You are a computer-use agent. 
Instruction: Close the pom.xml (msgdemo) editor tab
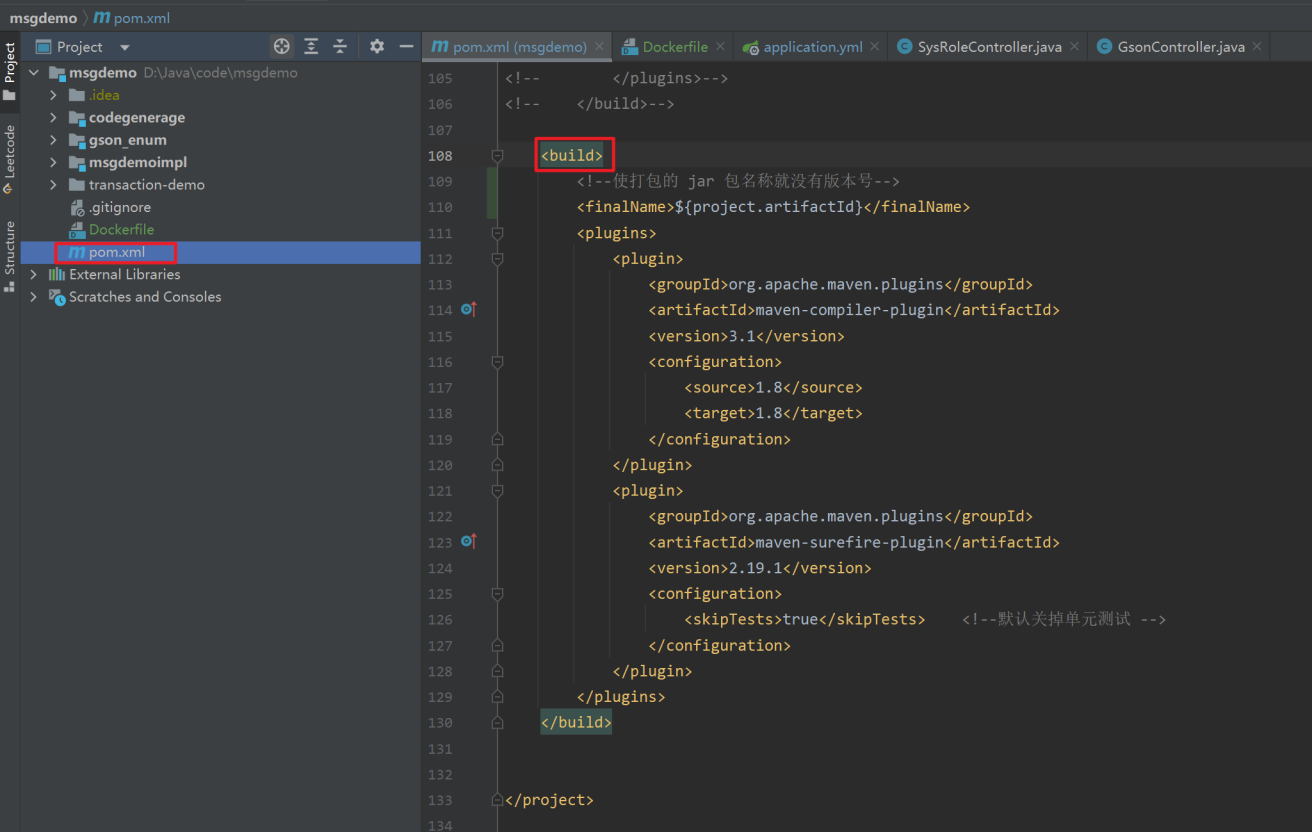[599, 47]
